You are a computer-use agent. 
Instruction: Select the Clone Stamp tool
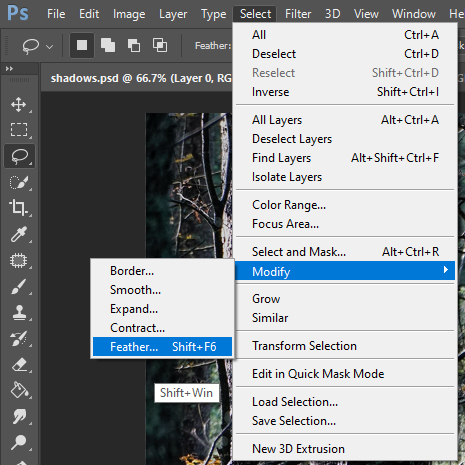19,313
